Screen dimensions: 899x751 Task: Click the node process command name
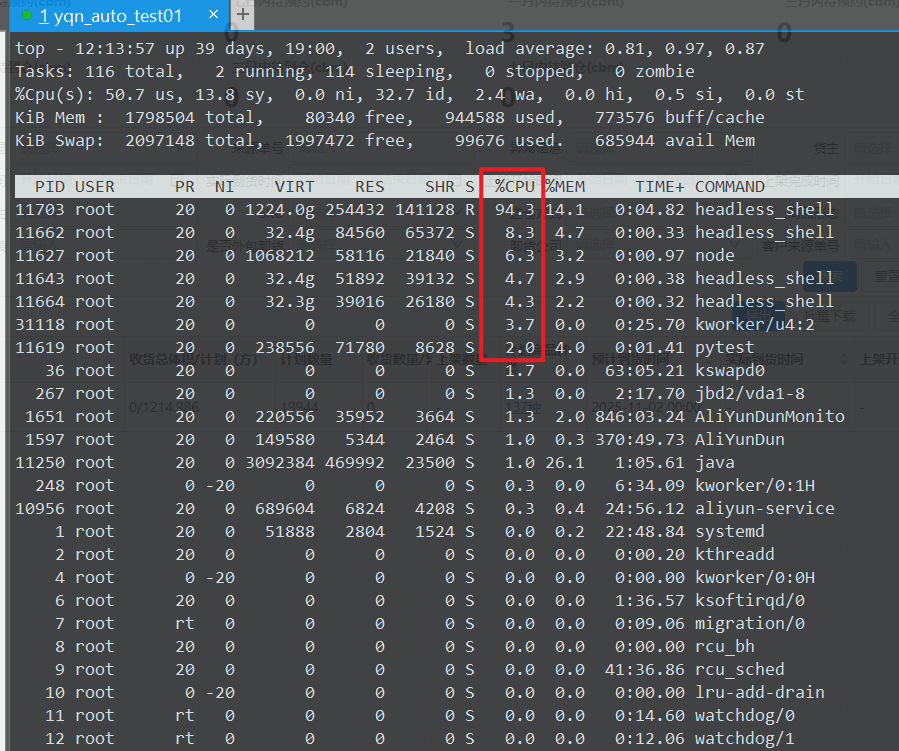tap(715, 255)
